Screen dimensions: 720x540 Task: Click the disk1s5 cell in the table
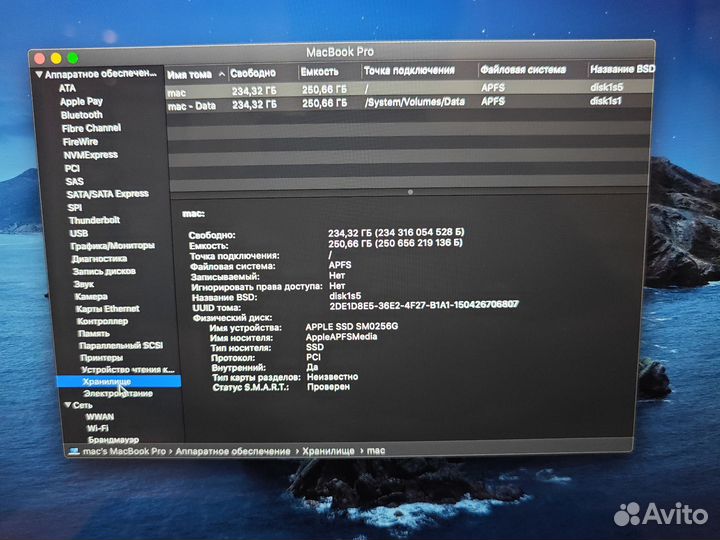click(607, 87)
